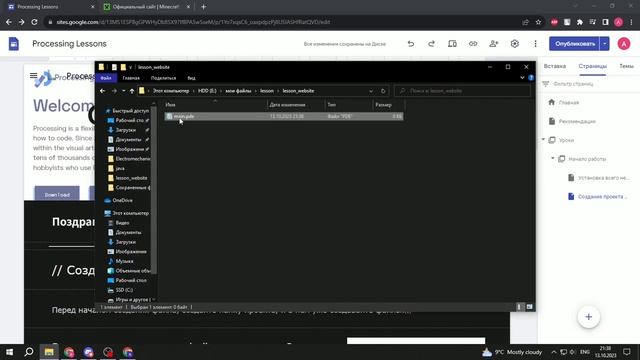Open the notification center icon
This screenshot has width=640, height=360.
pyautogui.click(x=627, y=352)
